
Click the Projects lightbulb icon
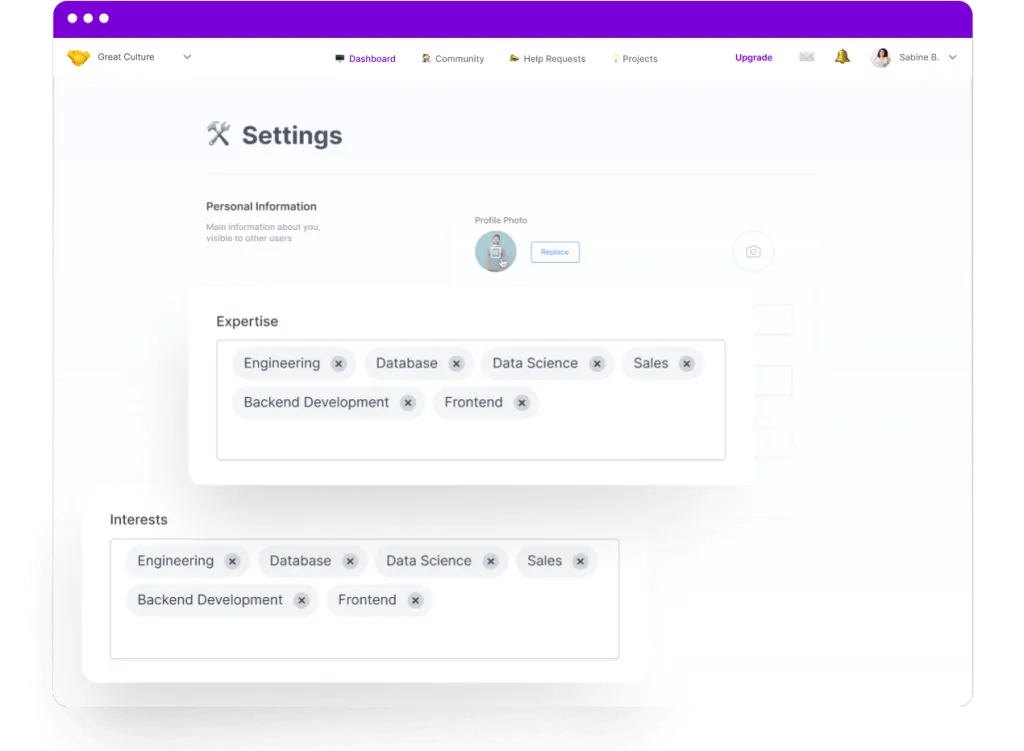(615, 58)
